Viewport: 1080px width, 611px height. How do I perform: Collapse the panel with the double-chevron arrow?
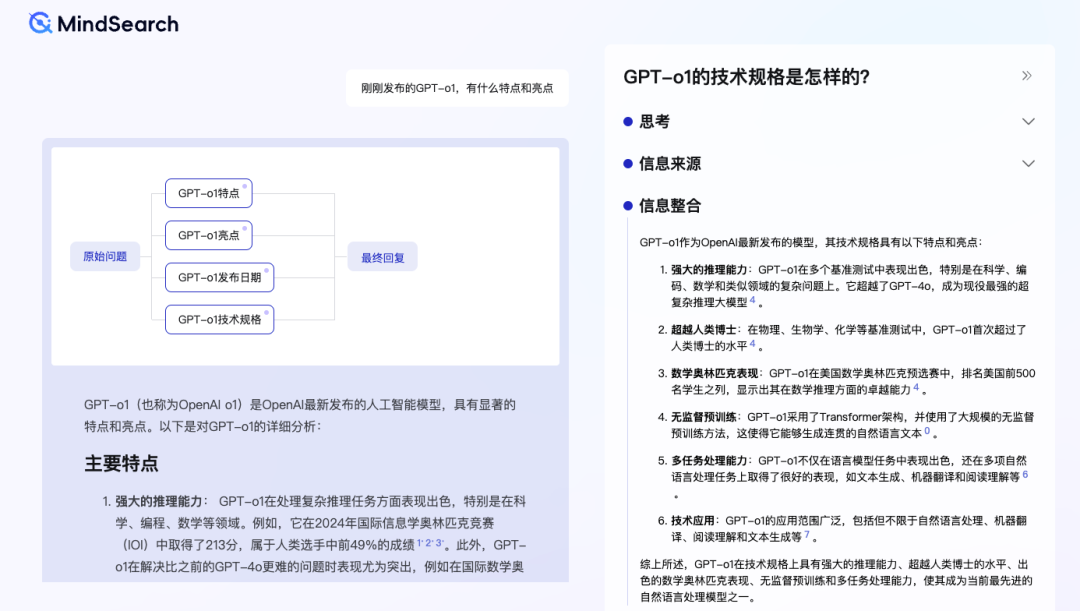click(x=1027, y=75)
